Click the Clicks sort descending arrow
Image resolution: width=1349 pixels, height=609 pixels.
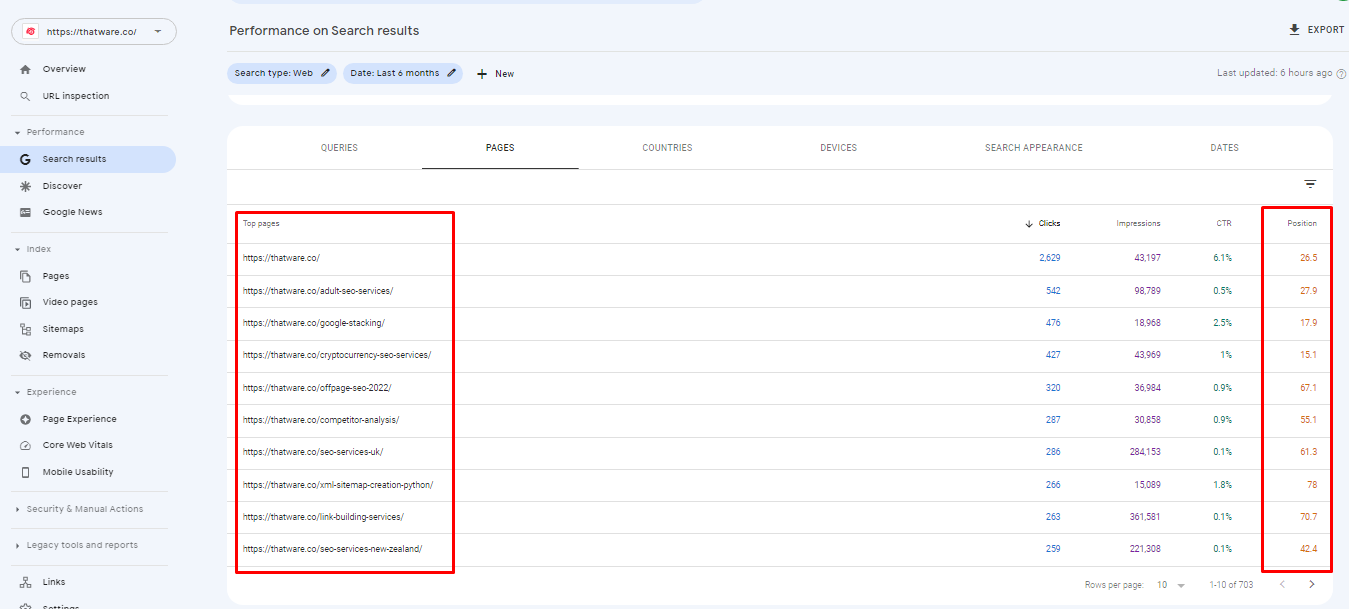pyautogui.click(x=1029, y=224)
